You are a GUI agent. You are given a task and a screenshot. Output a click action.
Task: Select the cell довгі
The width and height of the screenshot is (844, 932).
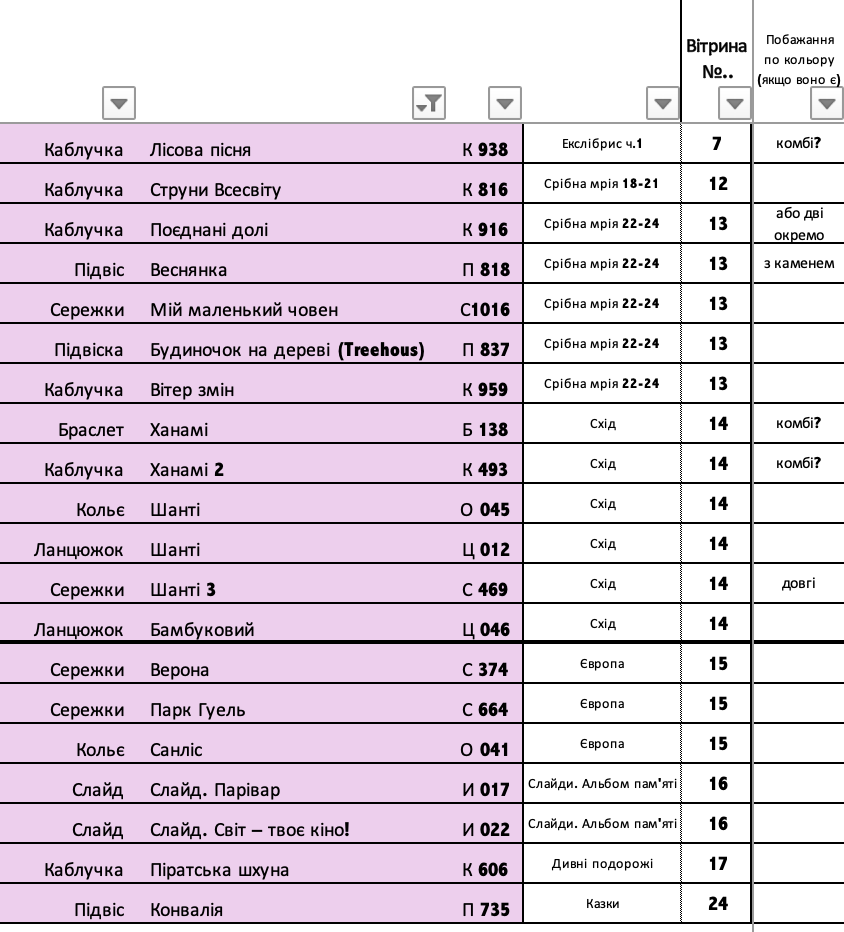799,583
